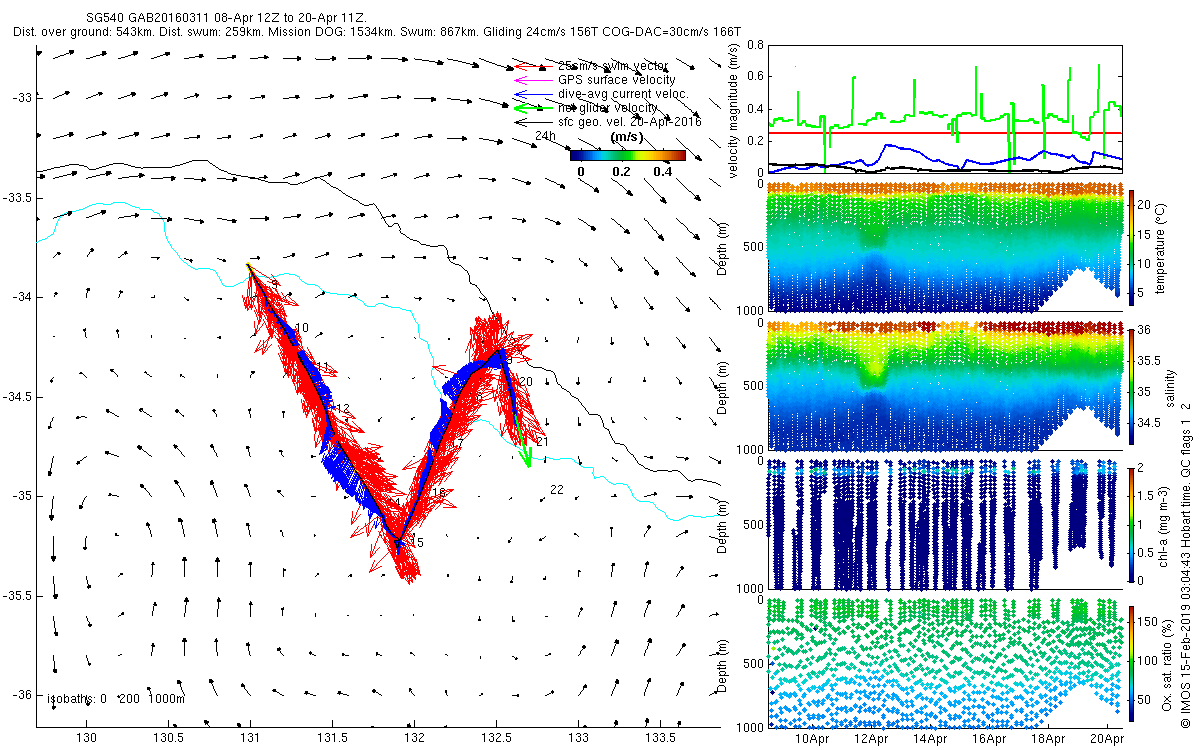Click the -34.5 latitude tick label
Screen dimensions: 1200x750
tap(18, 397)
